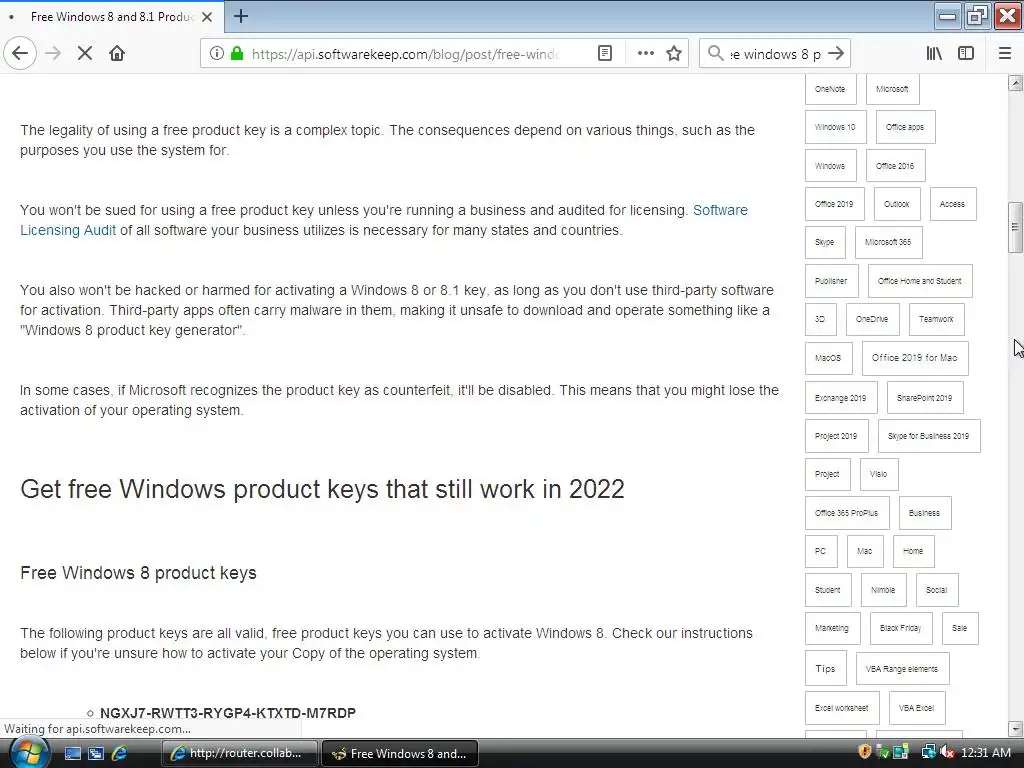Image resolution: width=1024 pixels, height=768 pixels.
Task: Open the Microsoft 365 tag
Action: point(888,242)
